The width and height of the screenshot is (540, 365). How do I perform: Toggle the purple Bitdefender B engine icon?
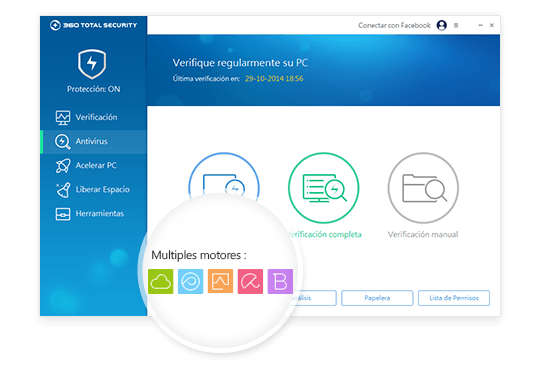point(280,281)
